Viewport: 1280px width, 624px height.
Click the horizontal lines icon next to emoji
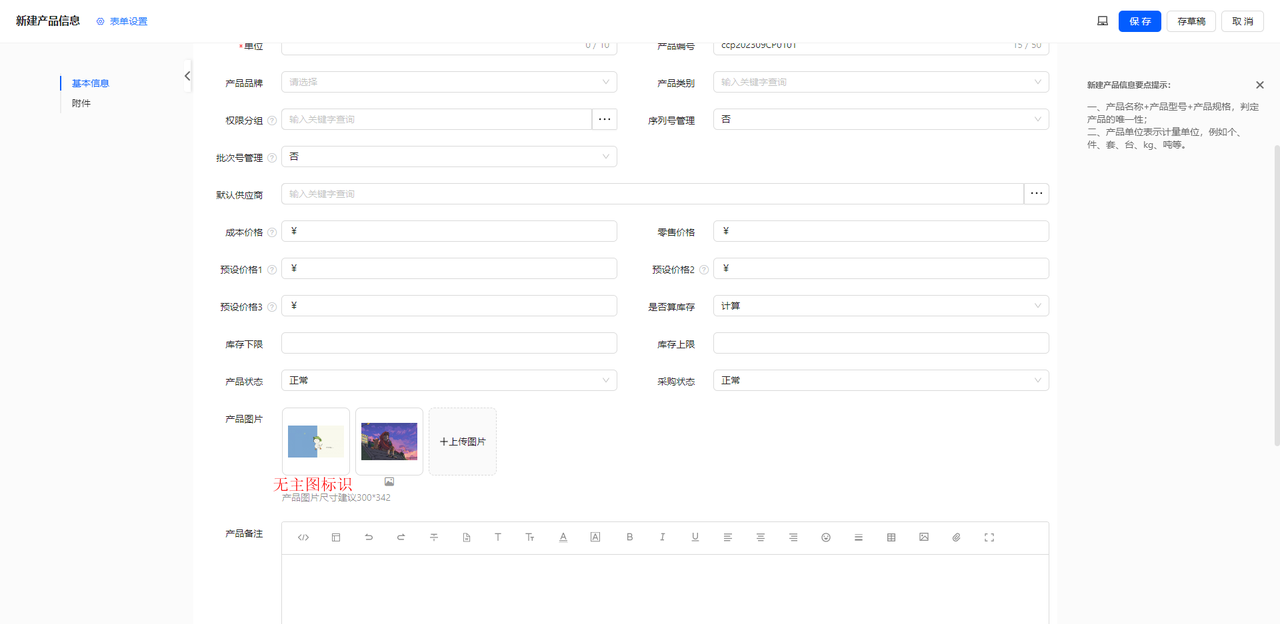858,538
